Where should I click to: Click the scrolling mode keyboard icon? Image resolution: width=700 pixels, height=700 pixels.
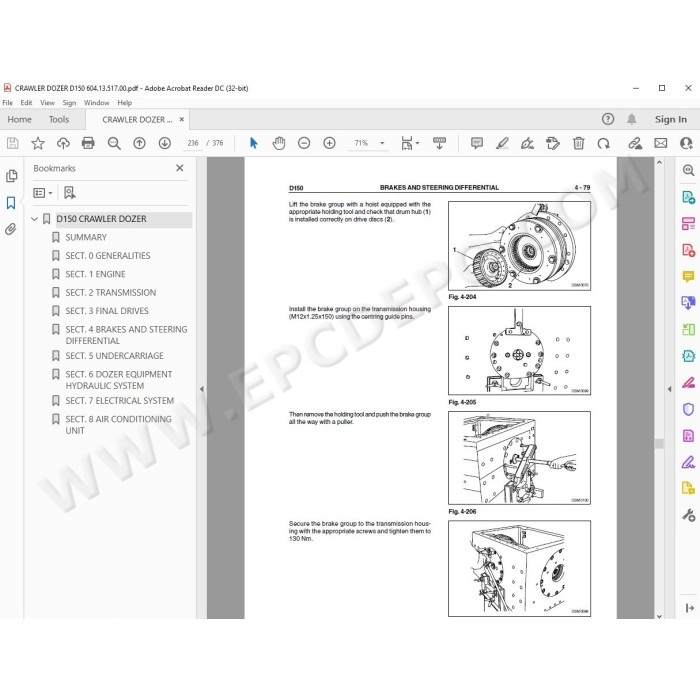pos(439,143)
